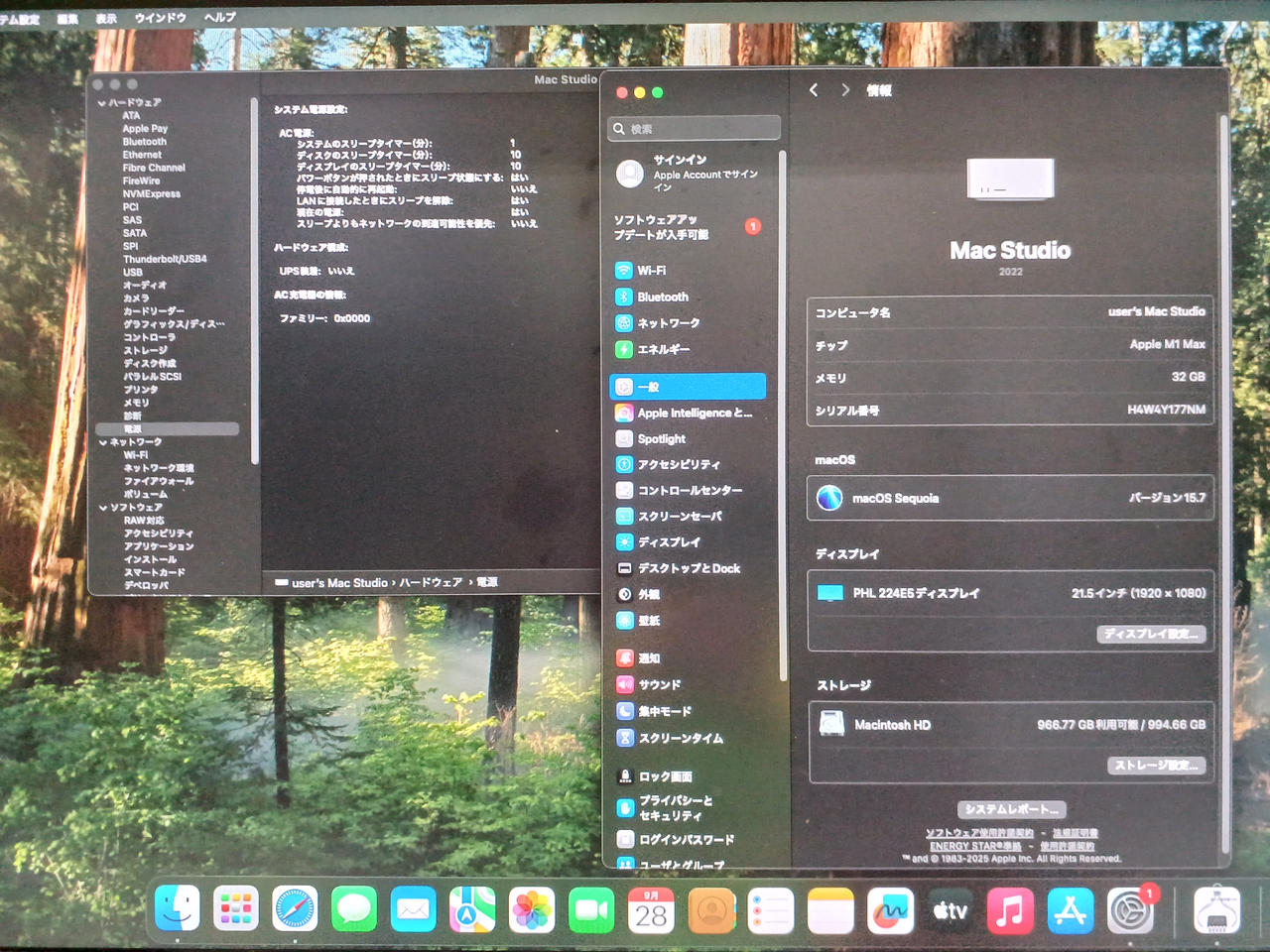
Task: Collapse the ネットワーク tree section
Action: click(103, 442)
